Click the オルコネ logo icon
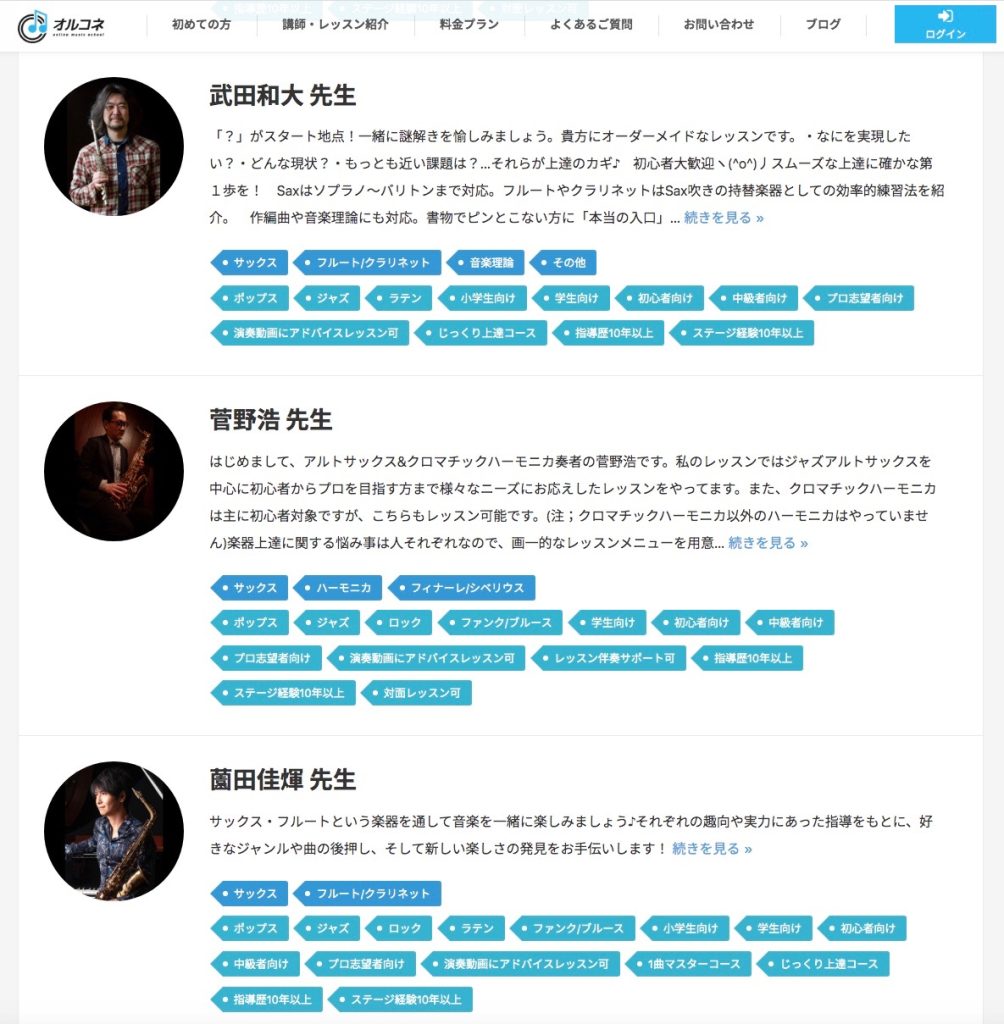 pyautogui.click(x=61, y=26)
